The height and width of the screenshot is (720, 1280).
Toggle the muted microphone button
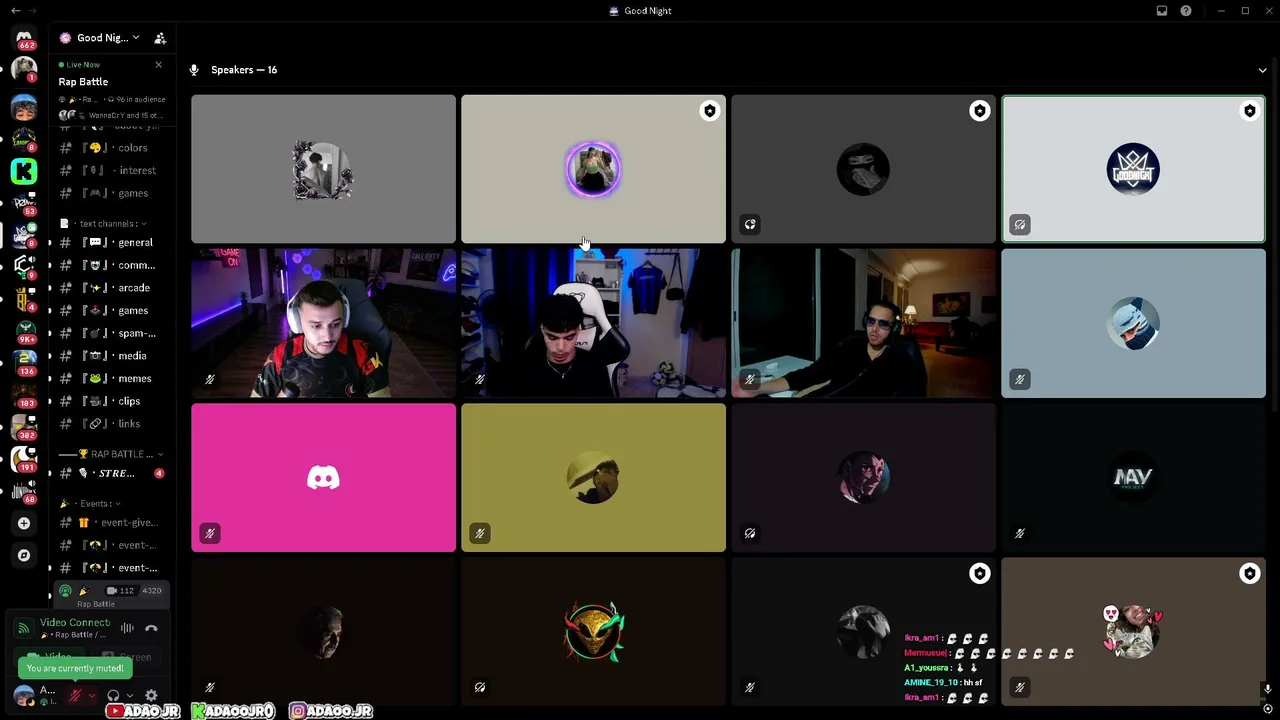coord(75,695)
